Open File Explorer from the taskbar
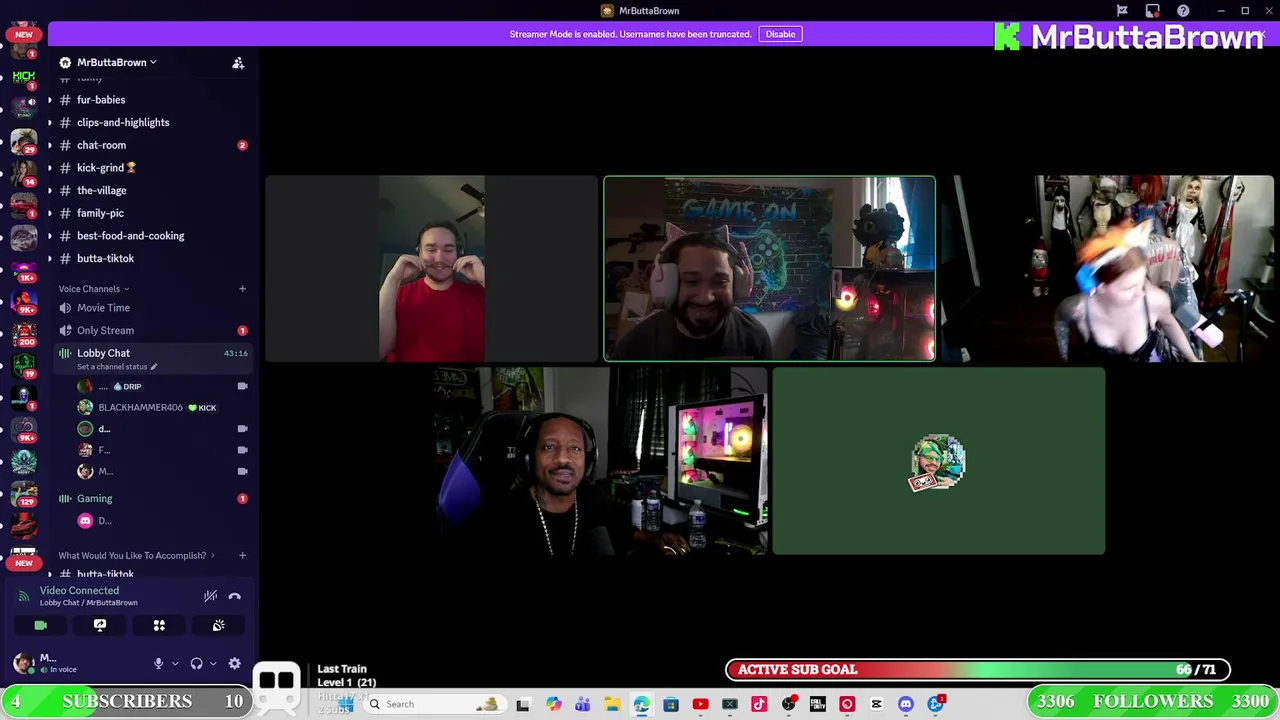The width and height of the screenshot is (1280, 720). pyautogui.click(x=612, y=704)
